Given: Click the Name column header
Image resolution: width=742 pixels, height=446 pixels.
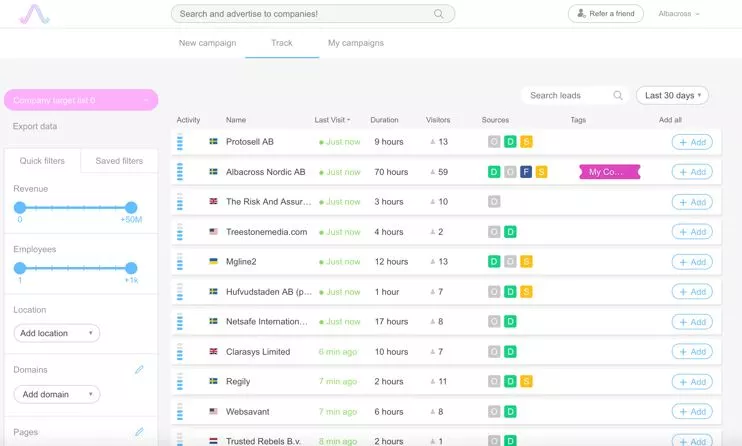Looking at the screenshot, I should (x=236, y=120).
